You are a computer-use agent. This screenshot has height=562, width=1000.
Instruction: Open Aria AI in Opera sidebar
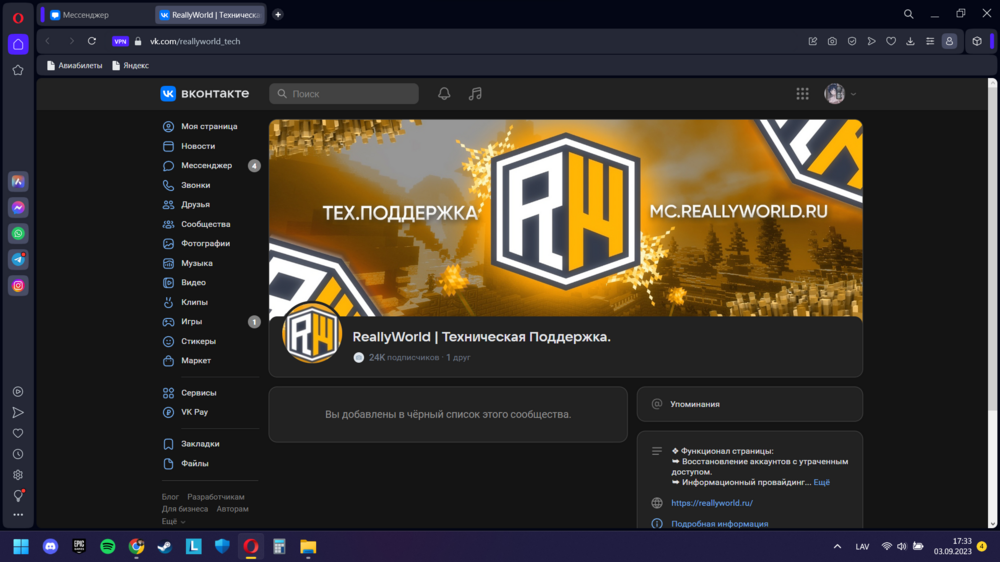tap(18, 182)
